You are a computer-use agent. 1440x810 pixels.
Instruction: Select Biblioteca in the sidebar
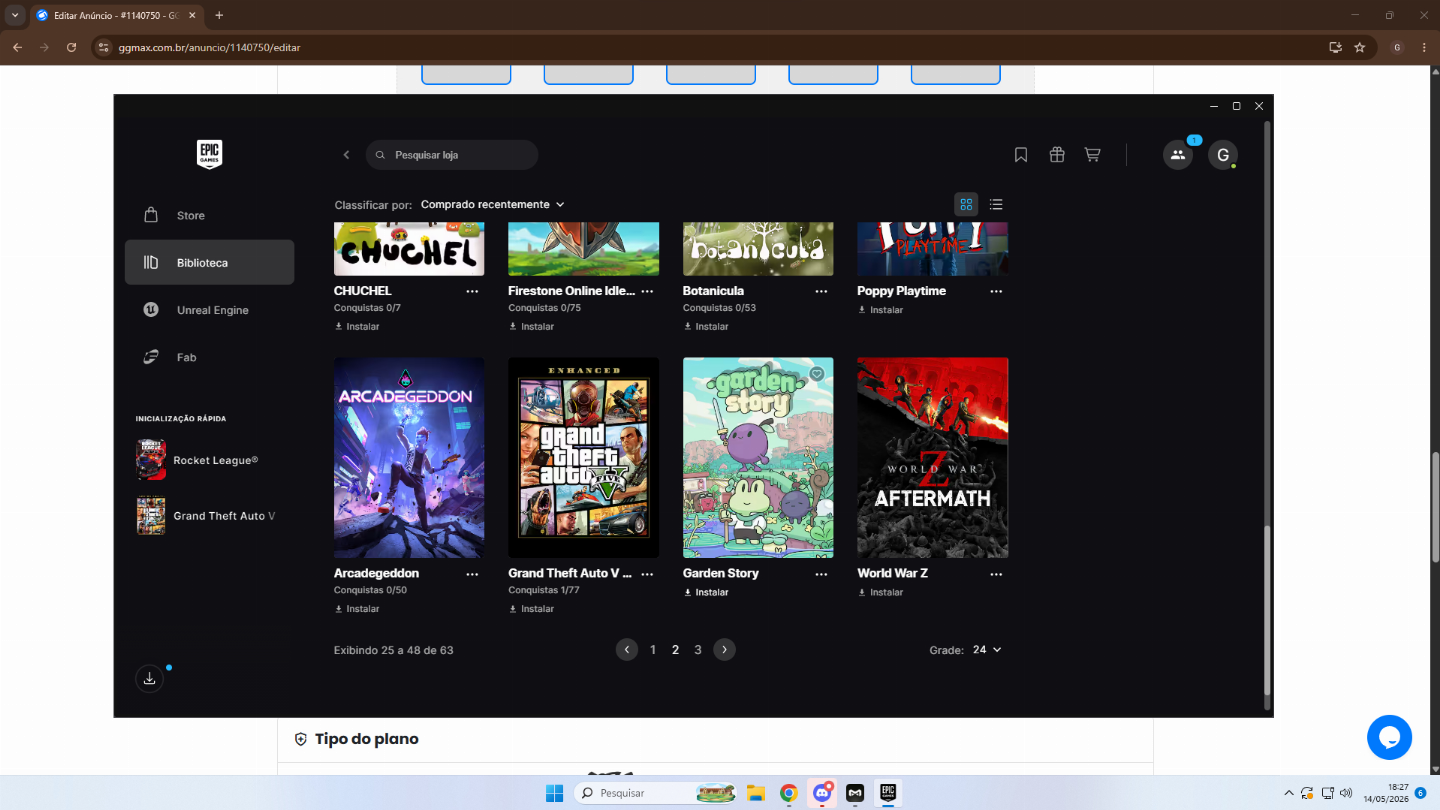(x=209, y=262)
